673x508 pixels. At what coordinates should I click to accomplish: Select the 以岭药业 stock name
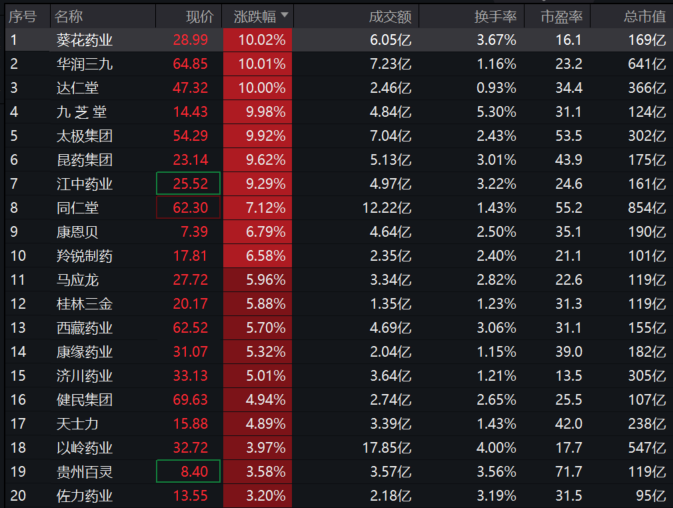click(x=85, y=448)
